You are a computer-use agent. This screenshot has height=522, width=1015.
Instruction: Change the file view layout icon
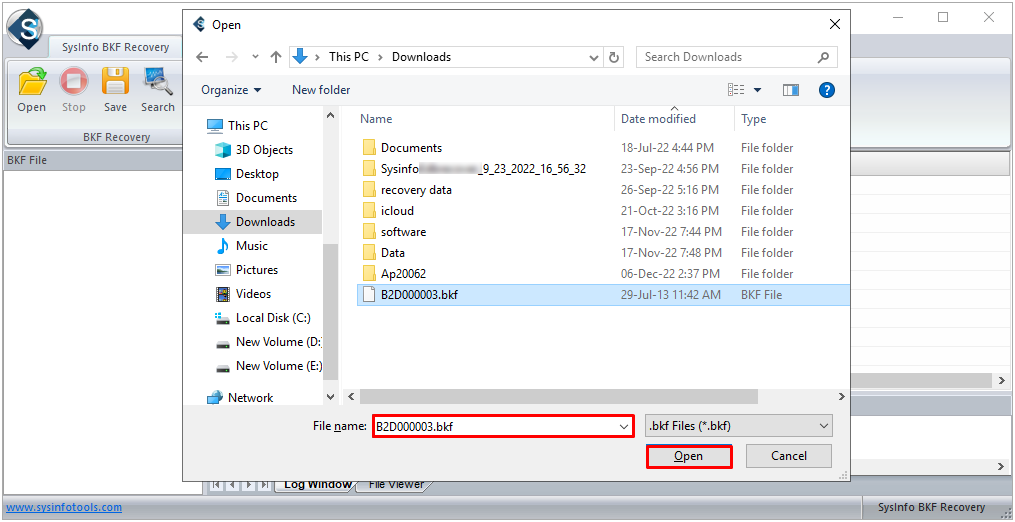tap(736, 90)
